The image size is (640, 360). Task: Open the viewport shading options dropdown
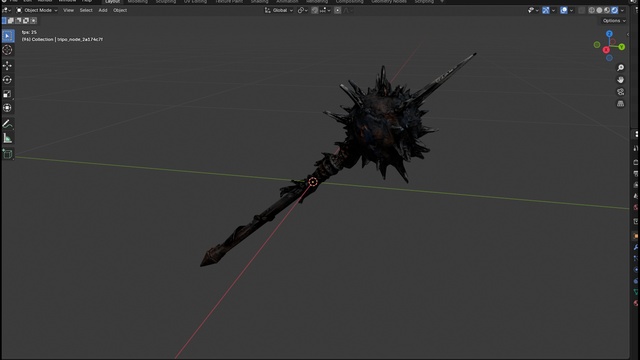click(x=622, y=10)
